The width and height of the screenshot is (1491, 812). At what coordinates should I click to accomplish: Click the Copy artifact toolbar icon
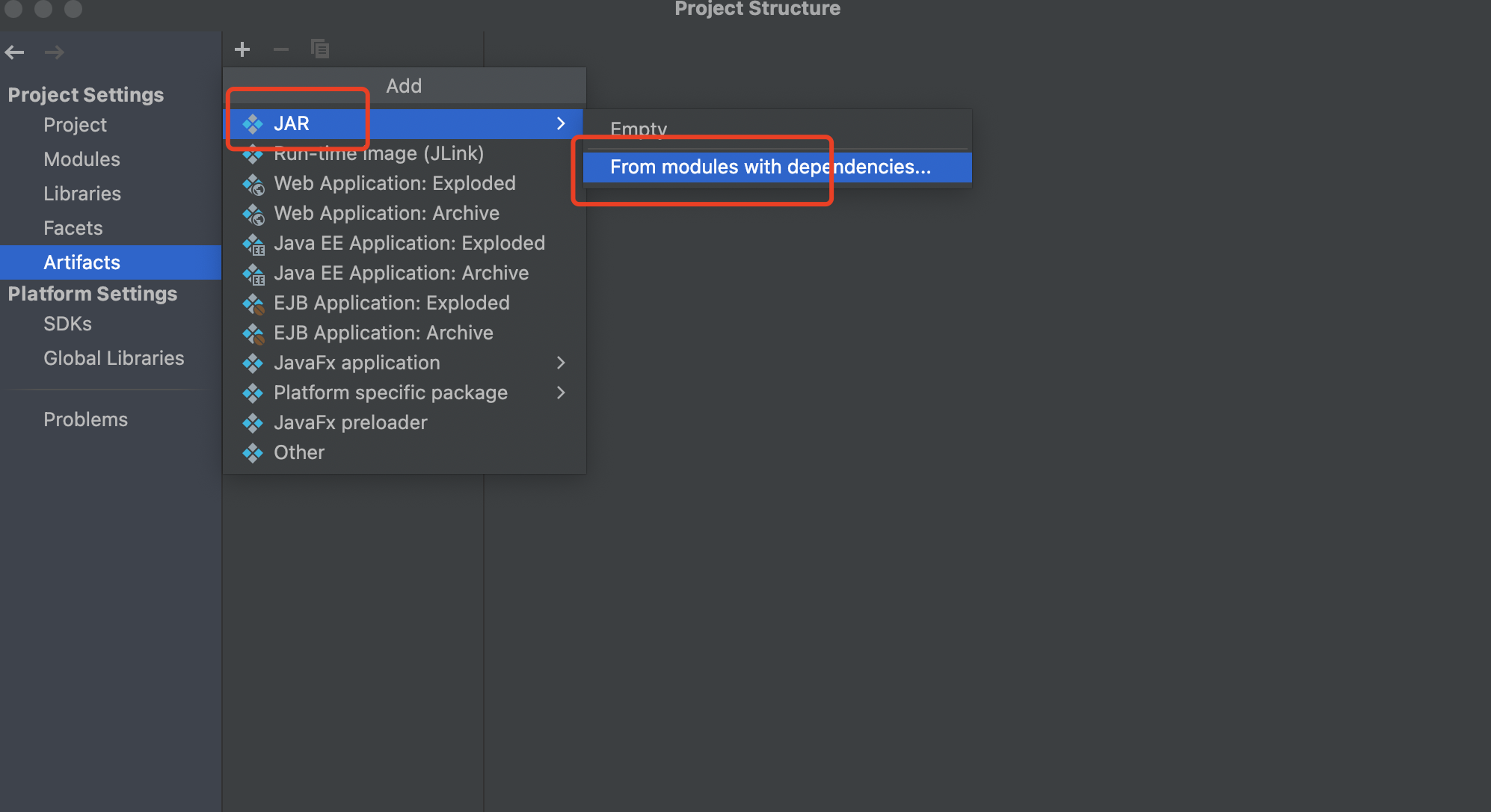point(320,49)
